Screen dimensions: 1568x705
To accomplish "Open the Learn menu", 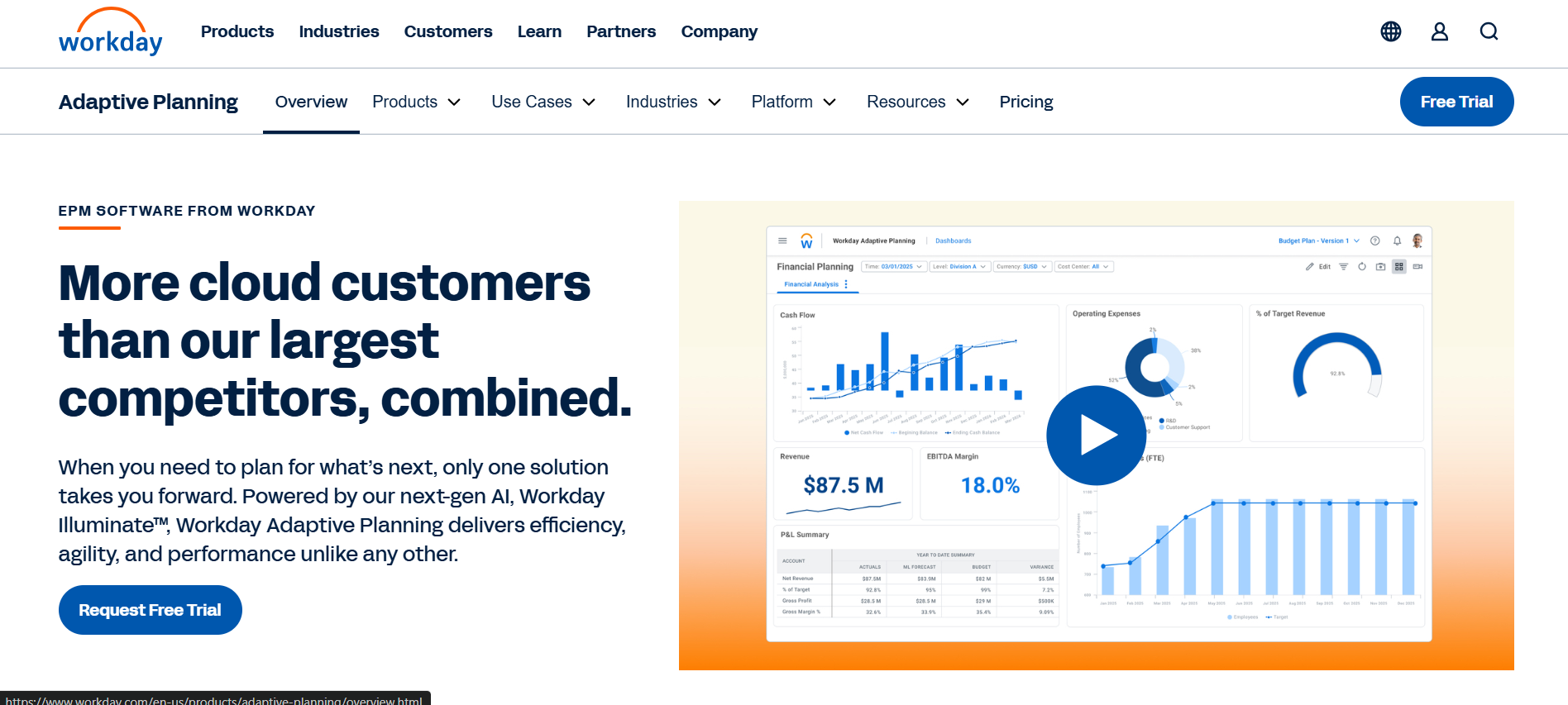I will coord(539,31).
